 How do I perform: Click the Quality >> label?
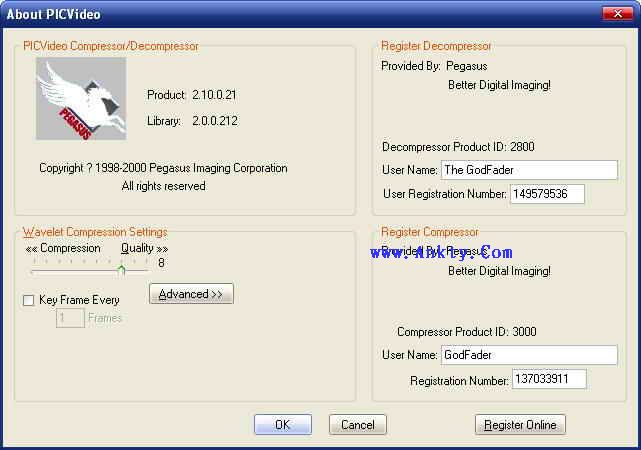144,248
